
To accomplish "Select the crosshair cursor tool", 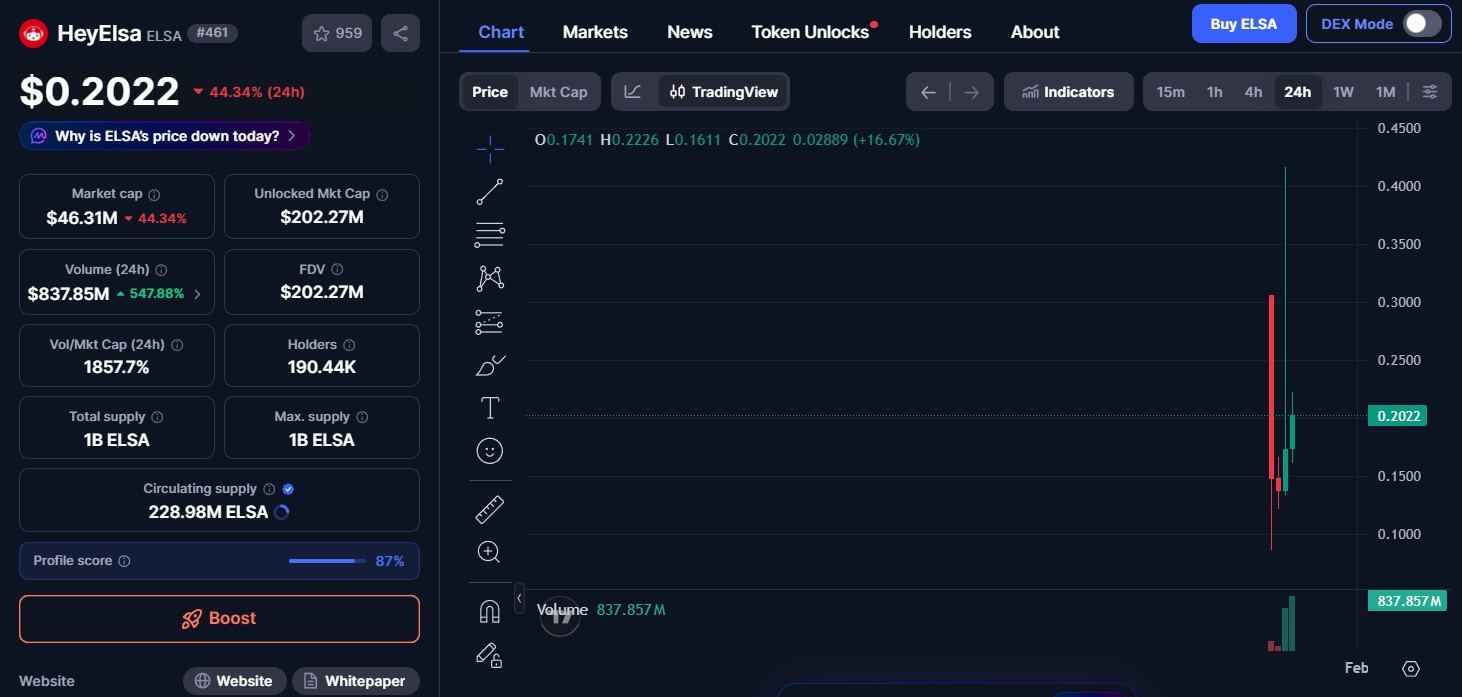I will (490, 148).
